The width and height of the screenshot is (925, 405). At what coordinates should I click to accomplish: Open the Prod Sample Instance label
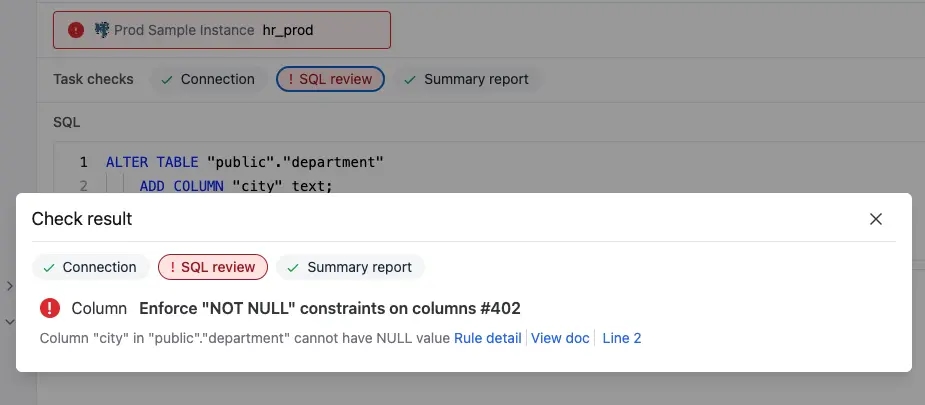tap(184, 30)
